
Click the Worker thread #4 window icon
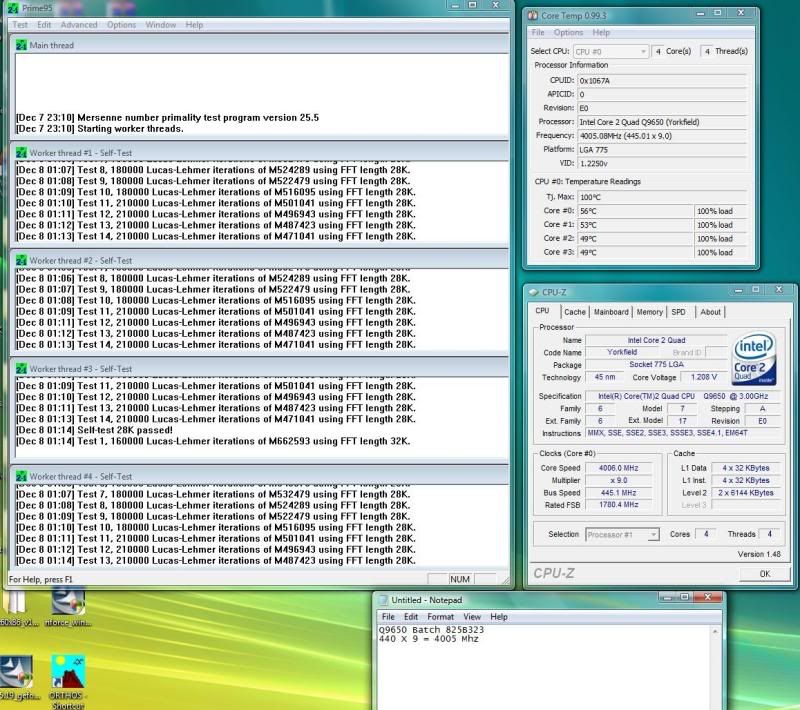(21, 476)
